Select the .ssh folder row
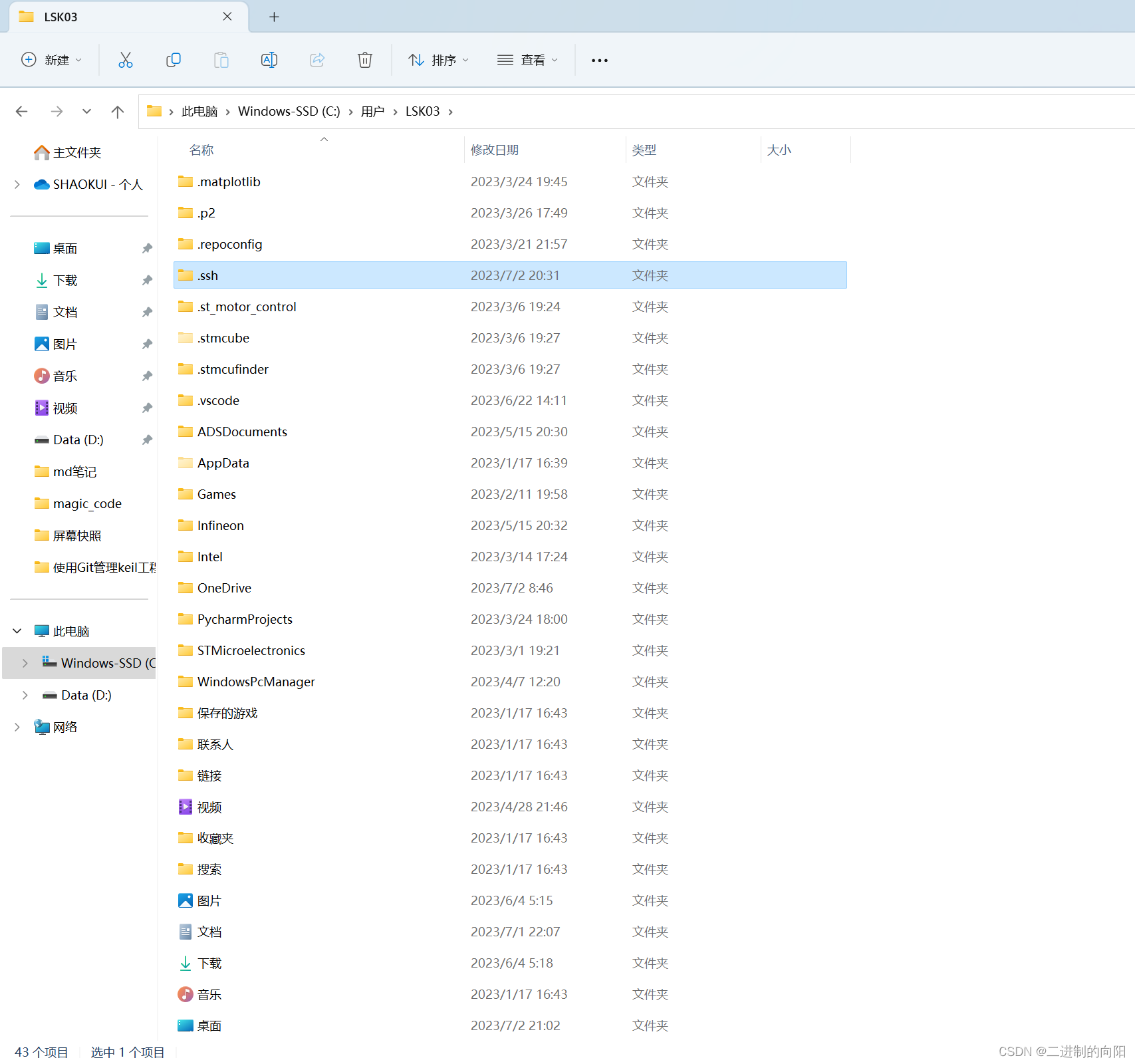Viewport: 1135px width, 1064px height. (510, 275)
